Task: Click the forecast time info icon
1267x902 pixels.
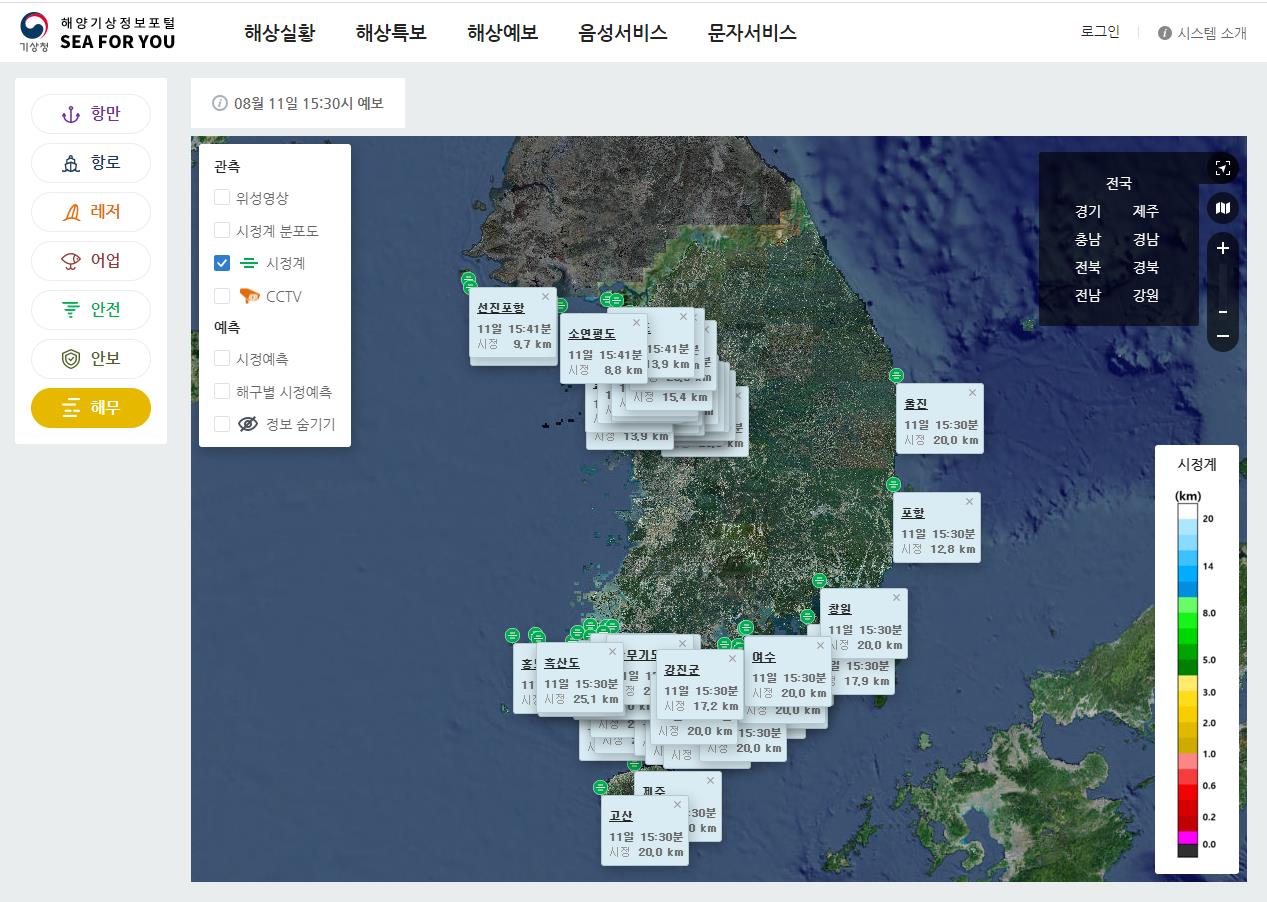Action: coord(220,103)
